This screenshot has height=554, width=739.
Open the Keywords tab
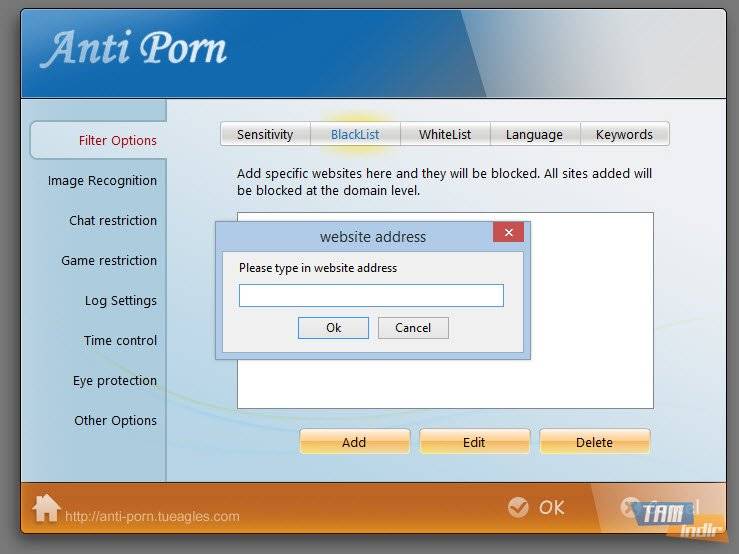point(624,134)
